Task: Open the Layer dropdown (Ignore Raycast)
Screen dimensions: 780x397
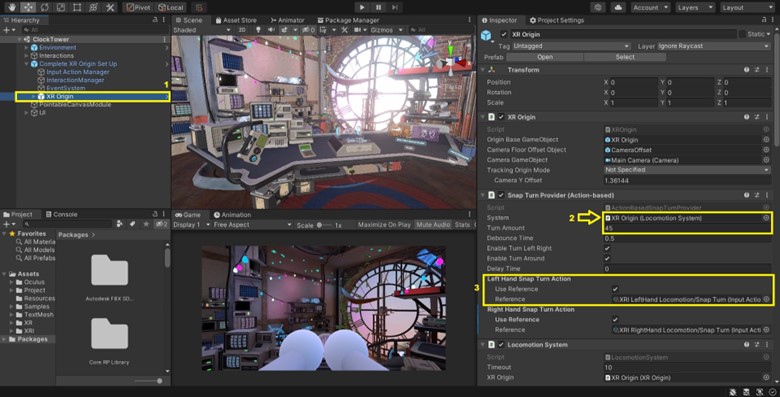Action: (714, 46)
